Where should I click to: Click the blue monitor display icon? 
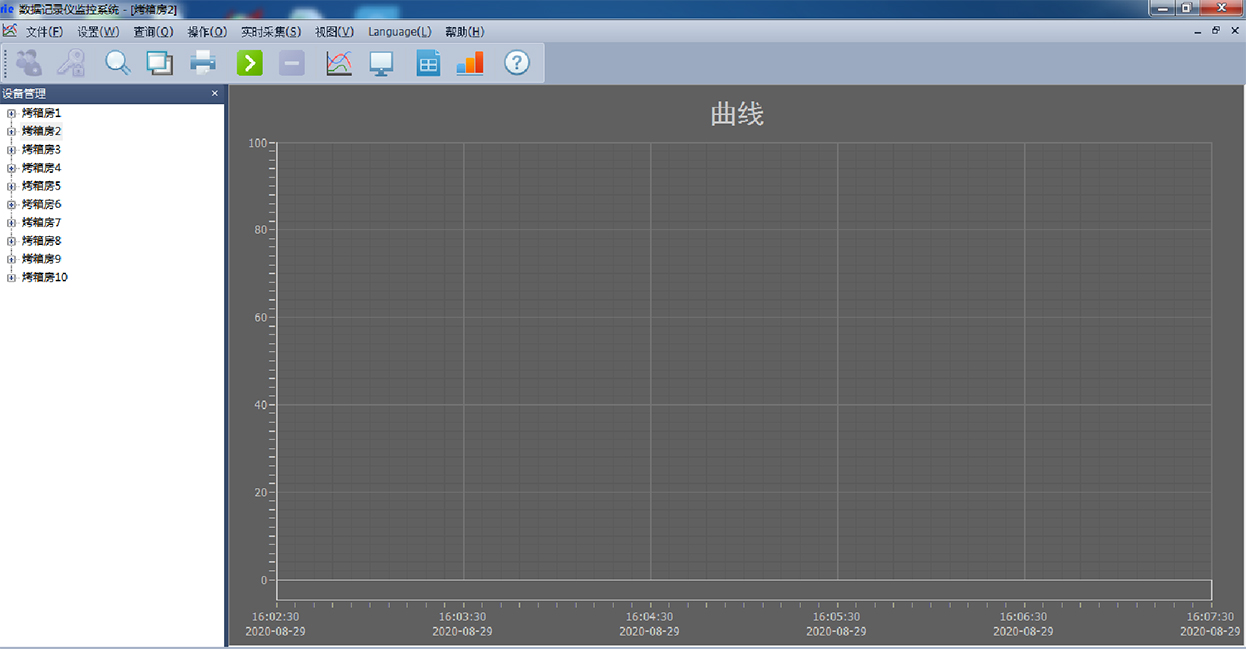coord(381,63)
